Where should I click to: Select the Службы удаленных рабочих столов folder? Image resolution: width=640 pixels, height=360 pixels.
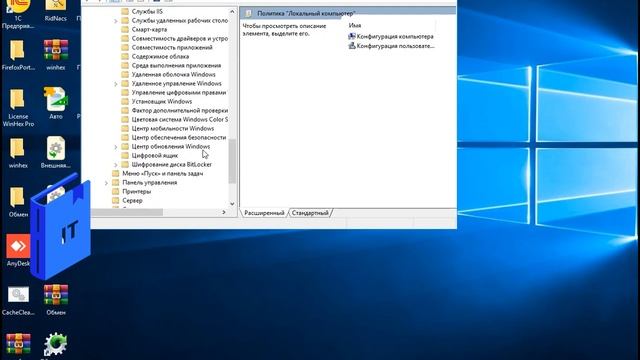click(x=175, y=20)
